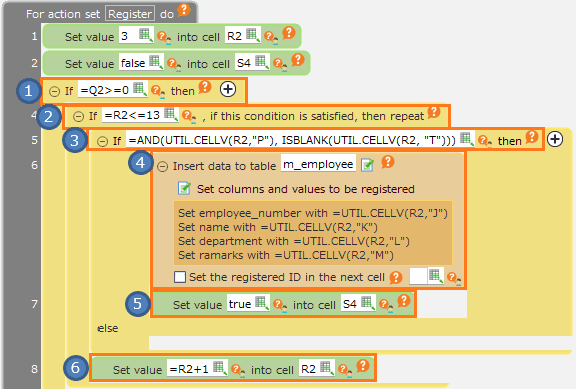This screenshot has width=576, height=389.
Task: Open help for registered ID option
Action: coord(396,277)
